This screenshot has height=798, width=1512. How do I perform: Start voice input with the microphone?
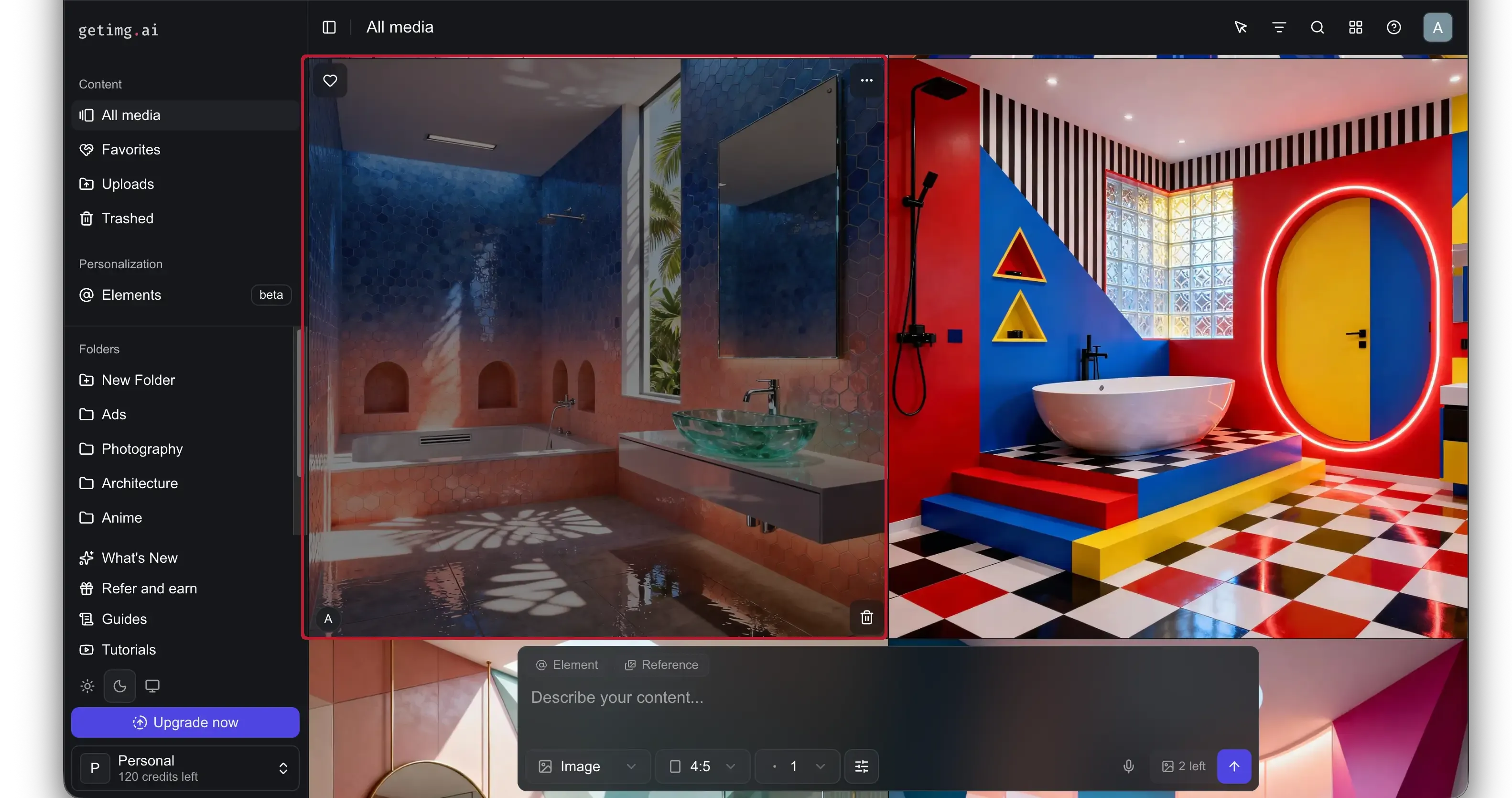click(x=1128, y=766)
